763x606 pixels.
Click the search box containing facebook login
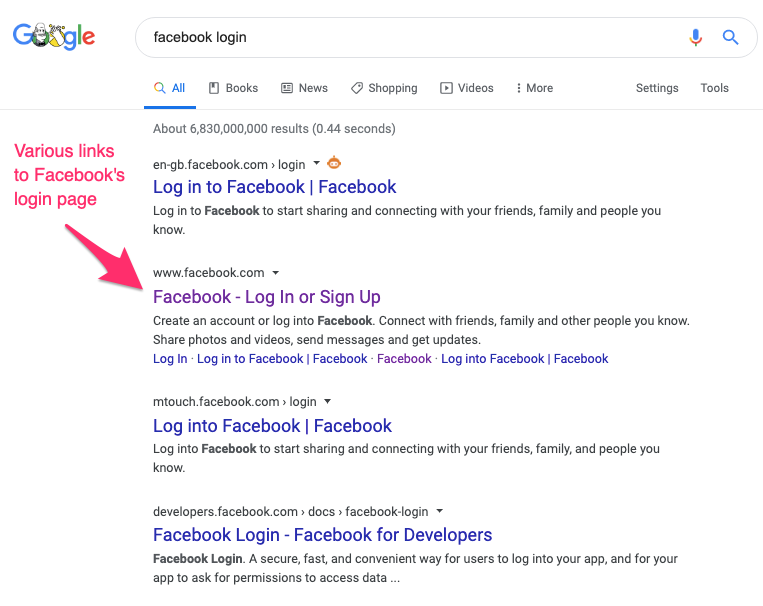pyautogui.click(x=446, y=37)
